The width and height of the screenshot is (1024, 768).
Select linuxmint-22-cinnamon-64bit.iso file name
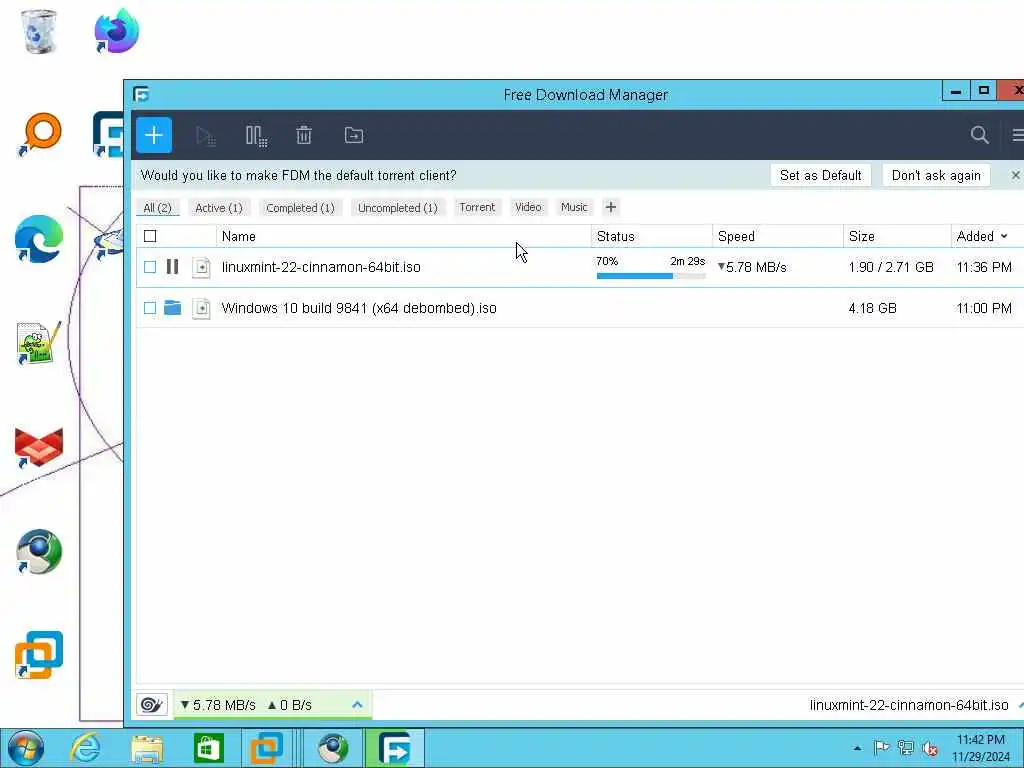tap(321, 267)
